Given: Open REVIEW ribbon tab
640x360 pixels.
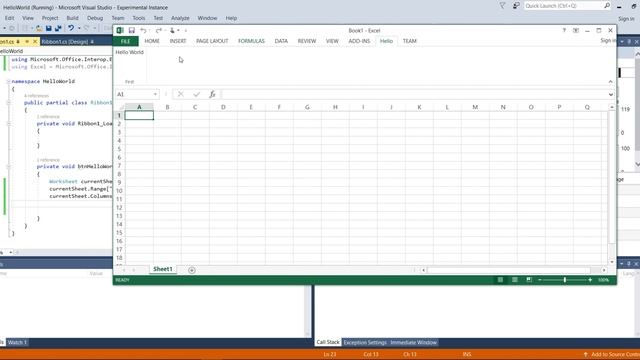Looking at the screenshot, I should (307, 41).
